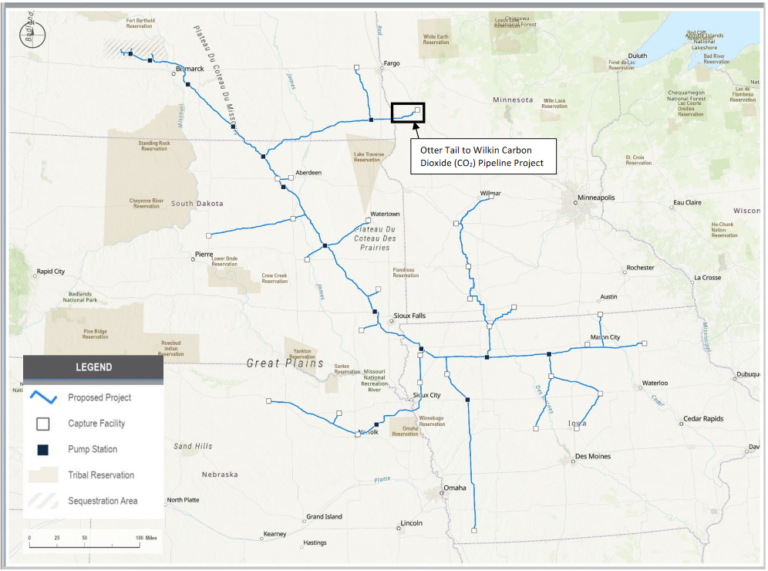The image size is (768, 571).
Task: Click the Capture Facility square symbol in legend
Action: pyautogui.click(x=44, y=423)
